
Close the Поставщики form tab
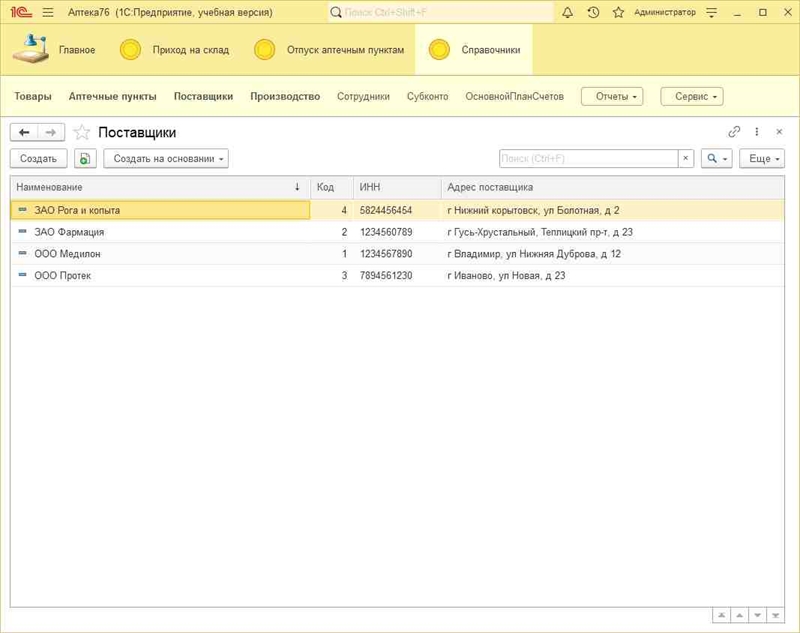click(x=779, y=132)
